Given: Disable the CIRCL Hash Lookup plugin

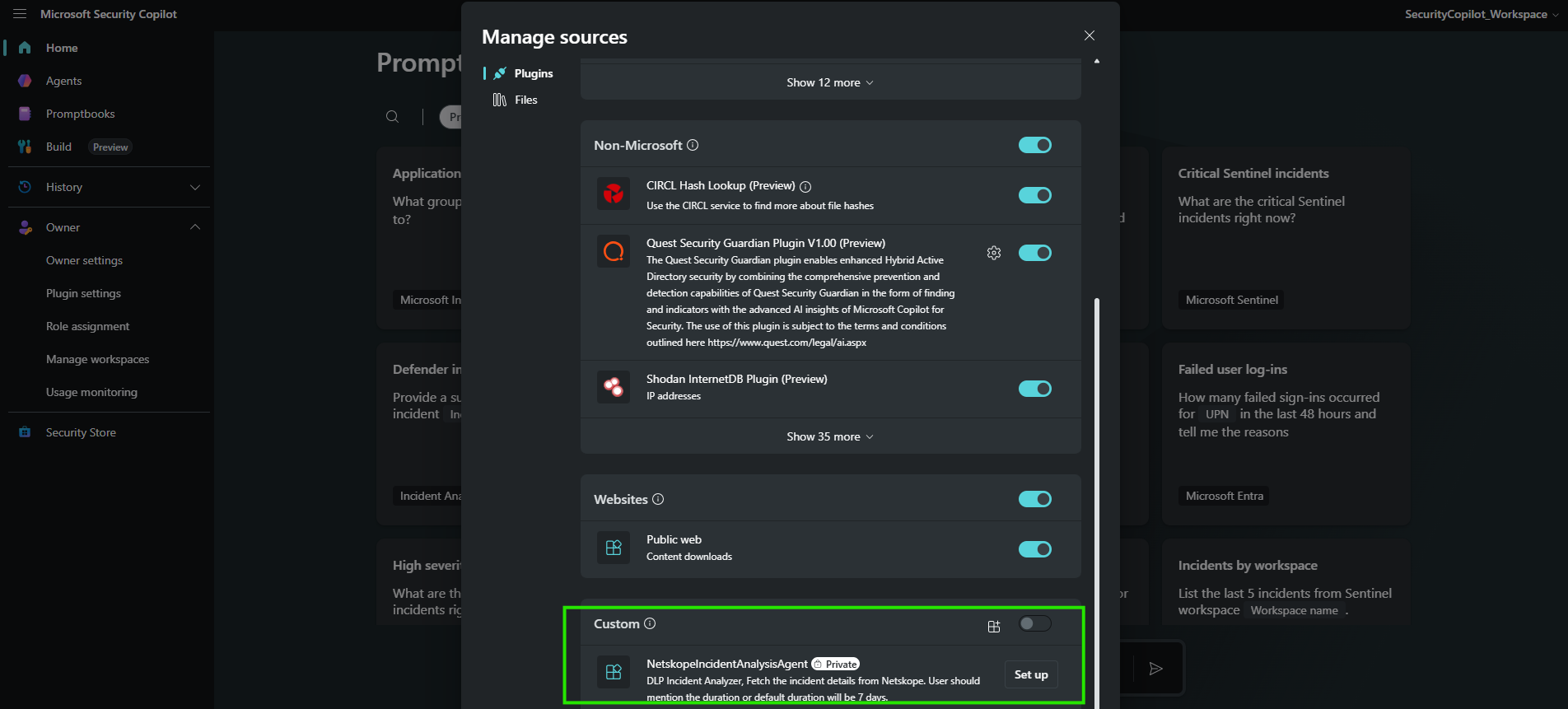Looking at the screenshot, I should click(1035, 195).
